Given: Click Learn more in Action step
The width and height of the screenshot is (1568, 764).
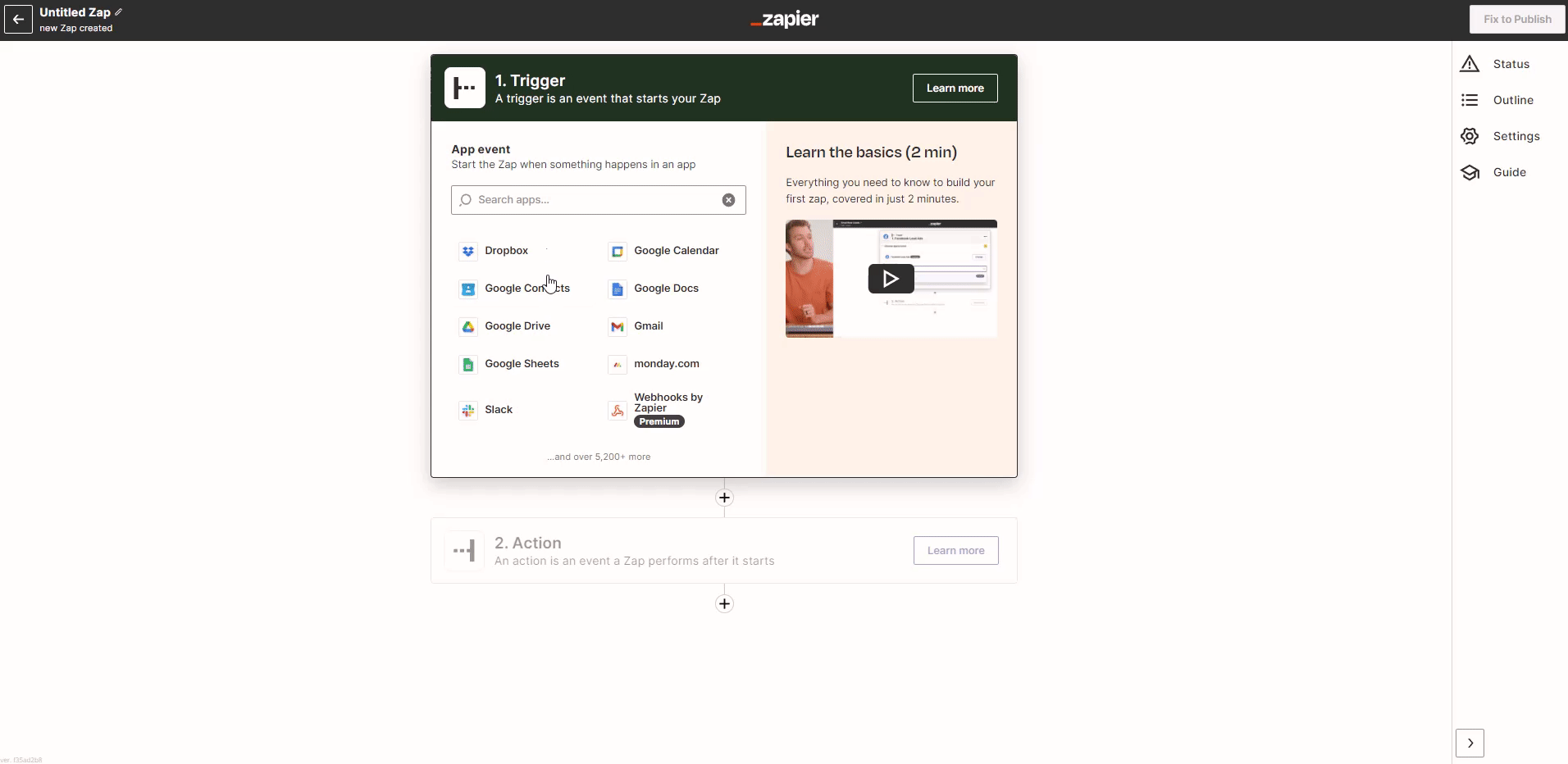Looking at the screenshot, I should click(955, 551).
